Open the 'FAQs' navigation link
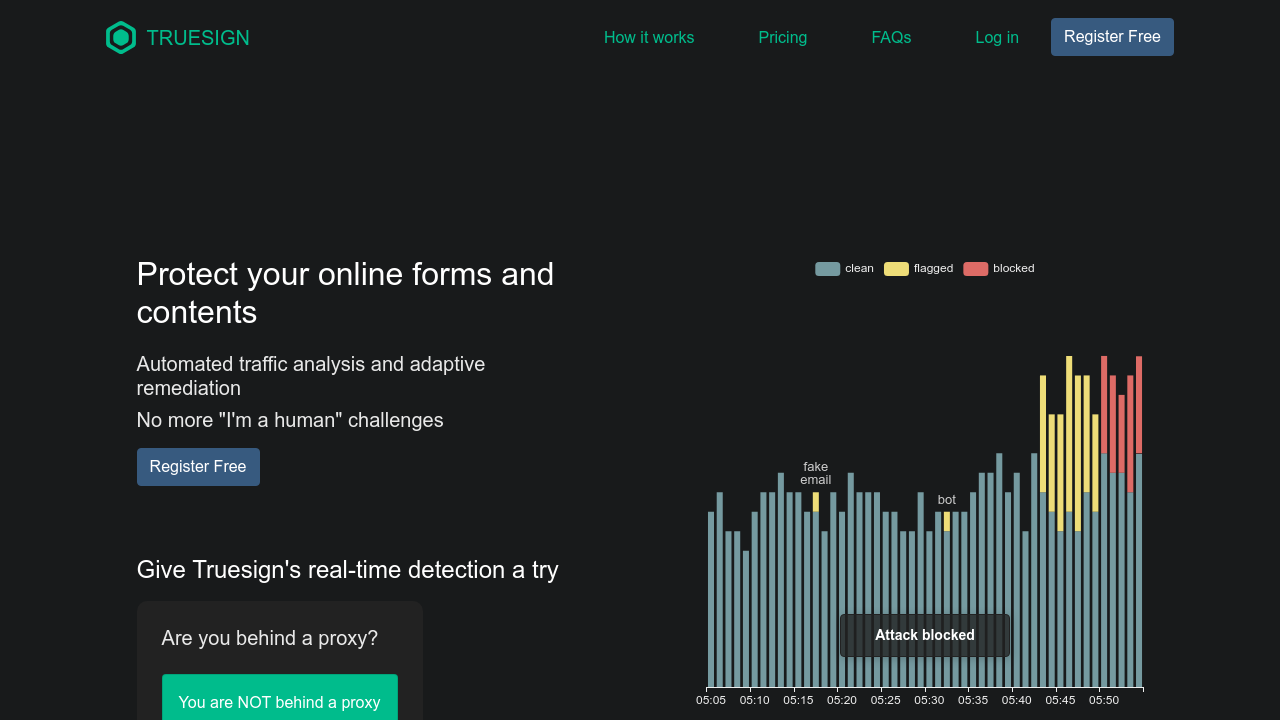The width and height of the screenshot is (1280, 720). (x=891, y=37)
